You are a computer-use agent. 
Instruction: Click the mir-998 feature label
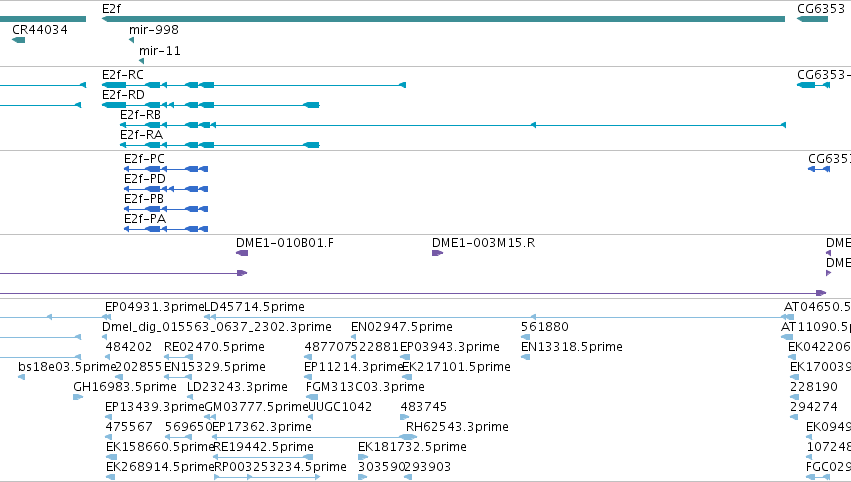[x=154, y=30]
